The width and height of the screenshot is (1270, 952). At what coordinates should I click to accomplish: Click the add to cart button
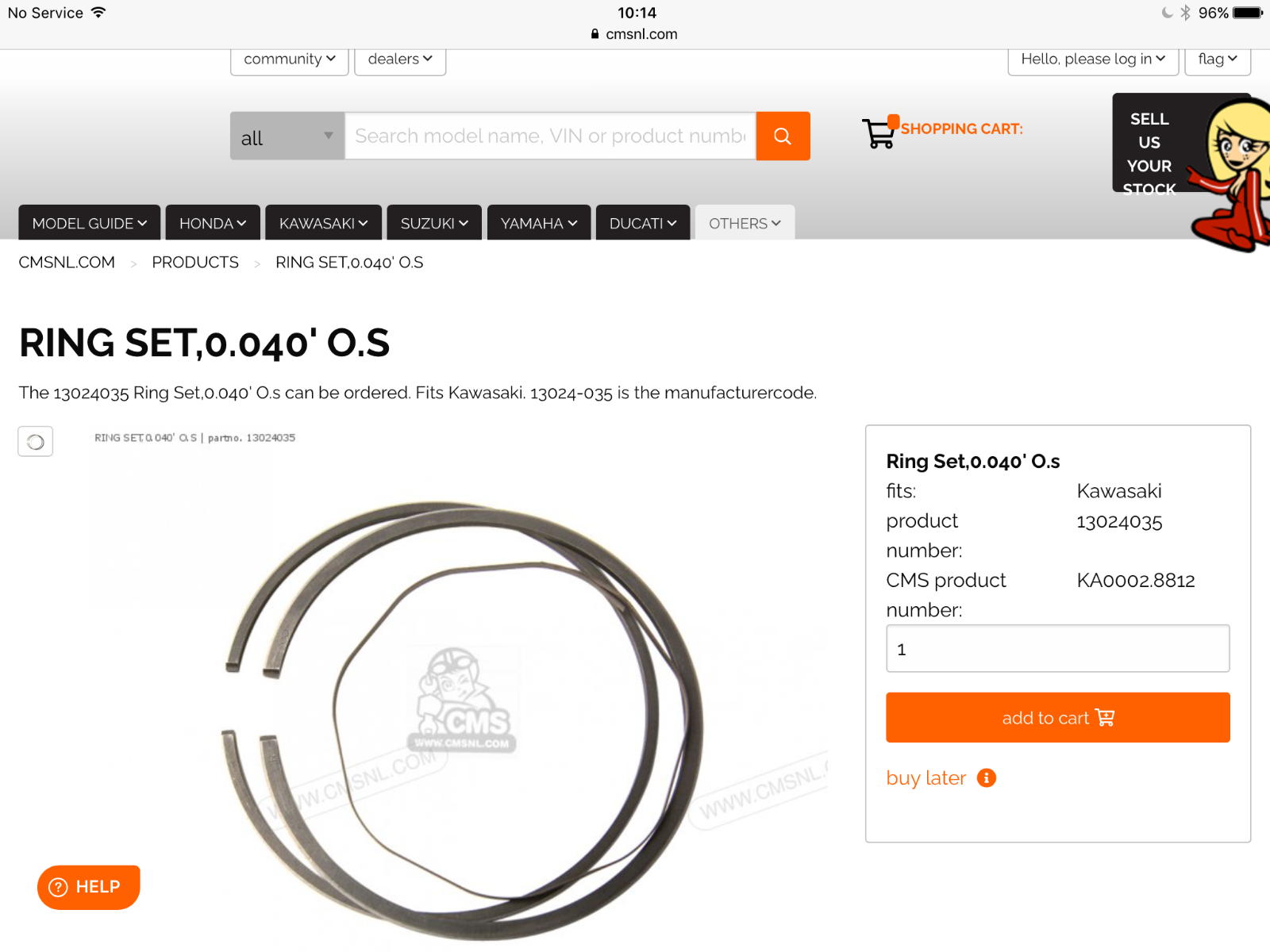(1058, 718)
